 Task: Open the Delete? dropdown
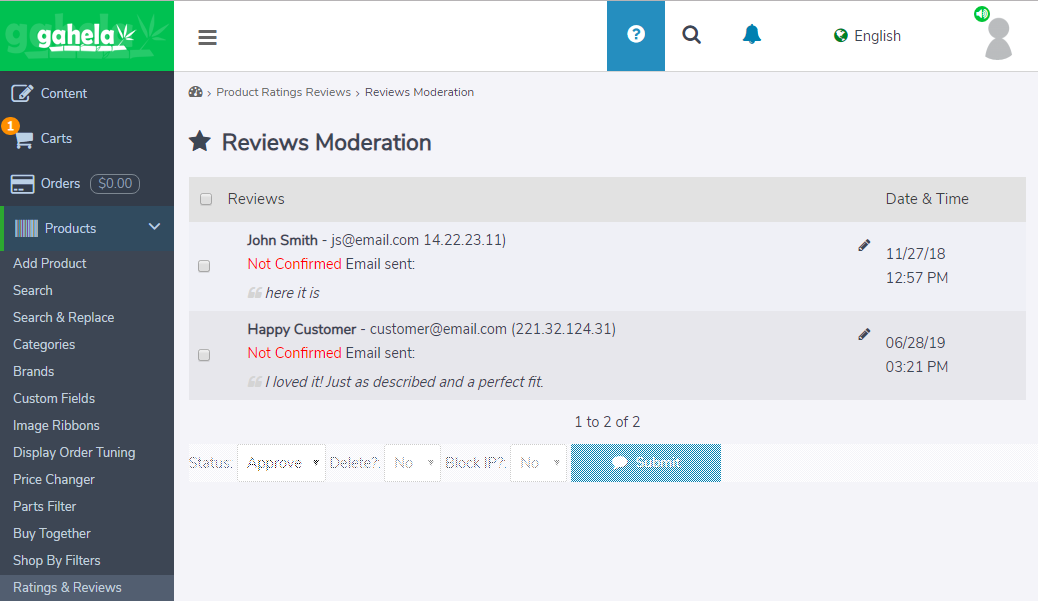point(412,462)
